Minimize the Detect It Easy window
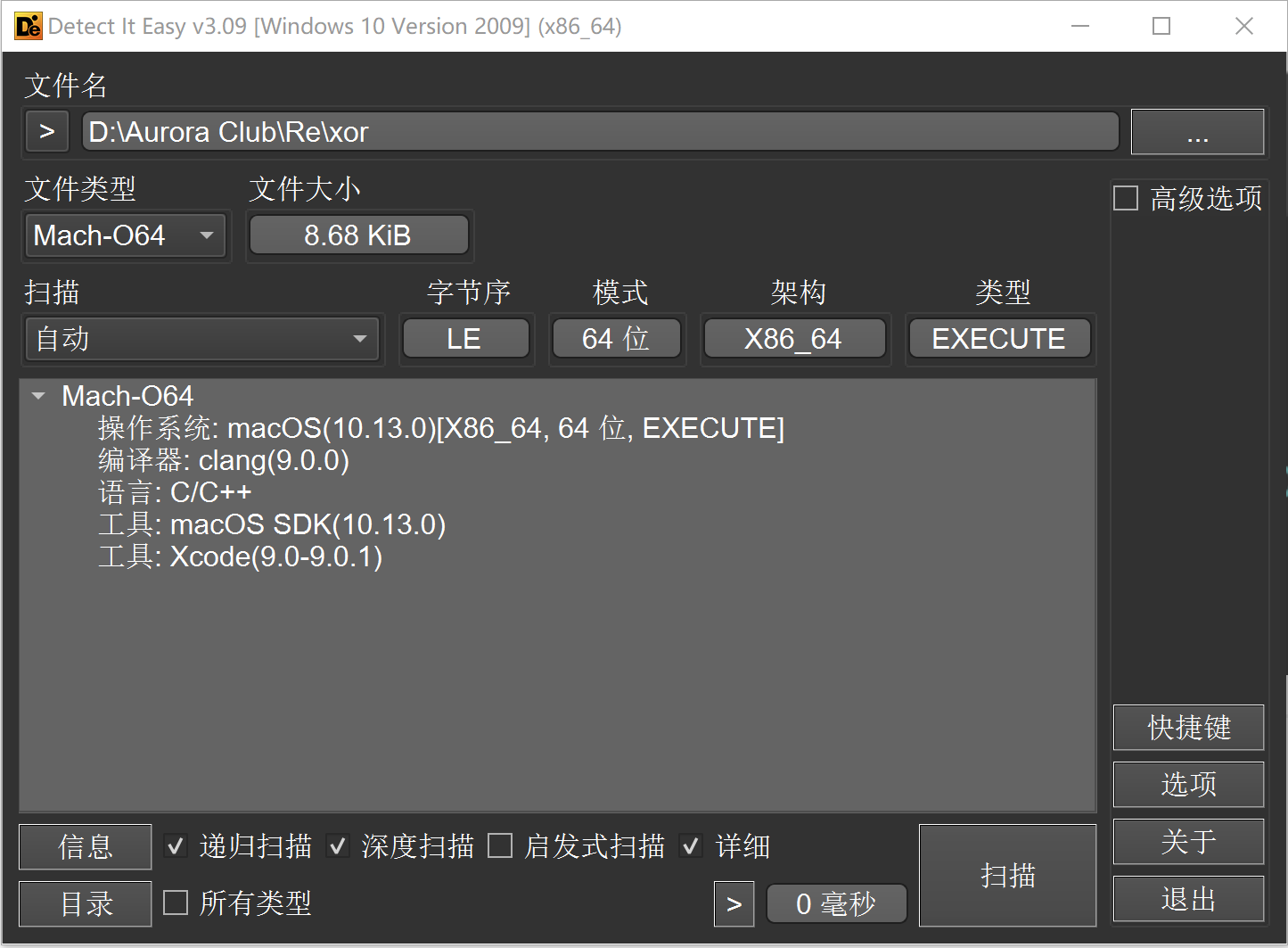This screenshot has width=1288, height=948. [1080, 26]
